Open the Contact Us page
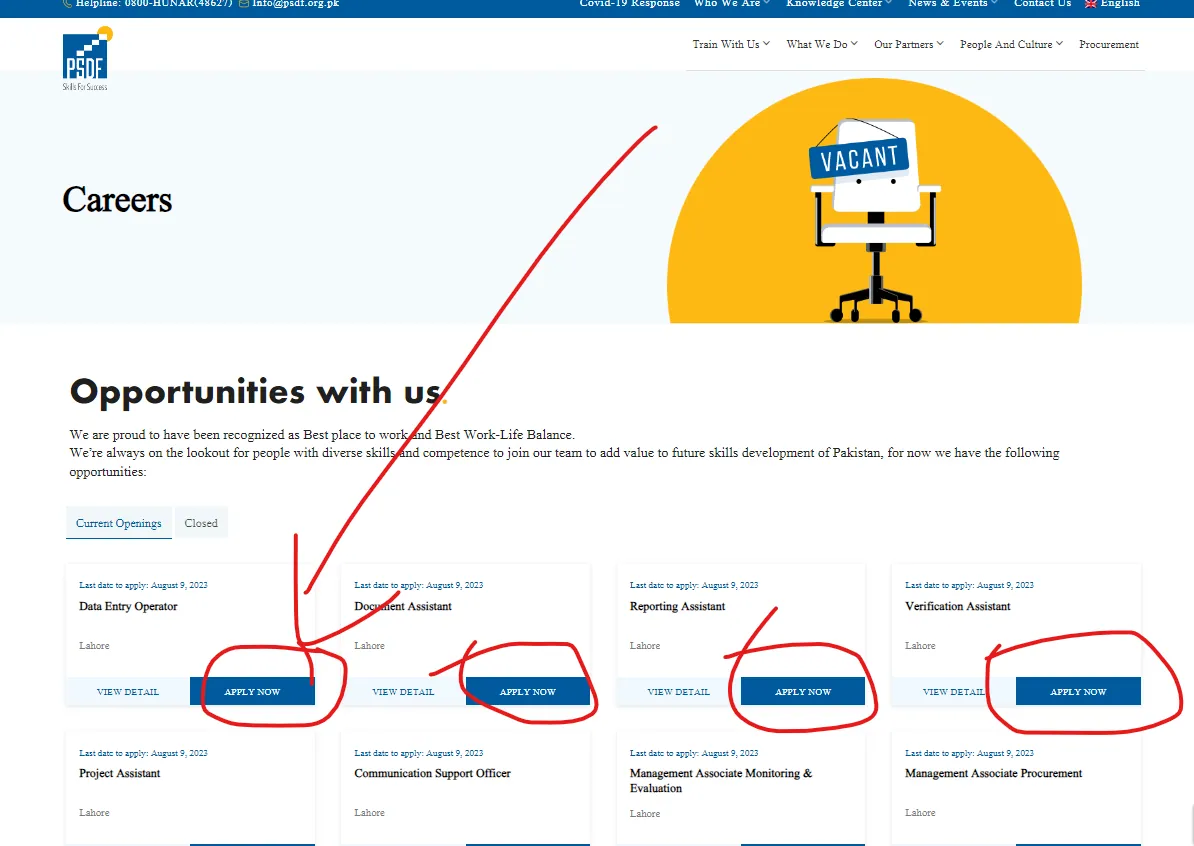 (x=1042, y=3)
